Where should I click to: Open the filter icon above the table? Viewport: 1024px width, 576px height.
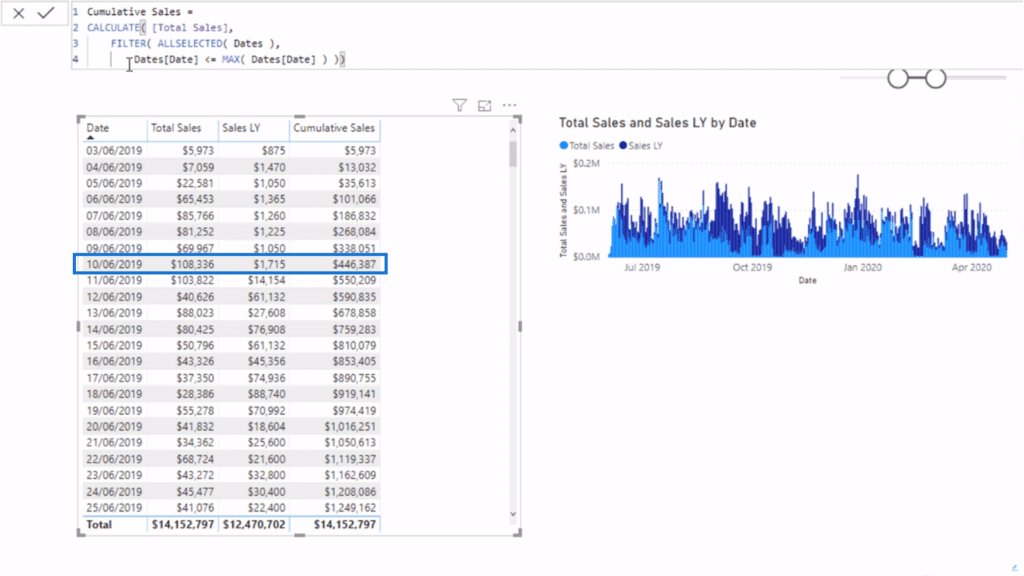click(460, 105)
